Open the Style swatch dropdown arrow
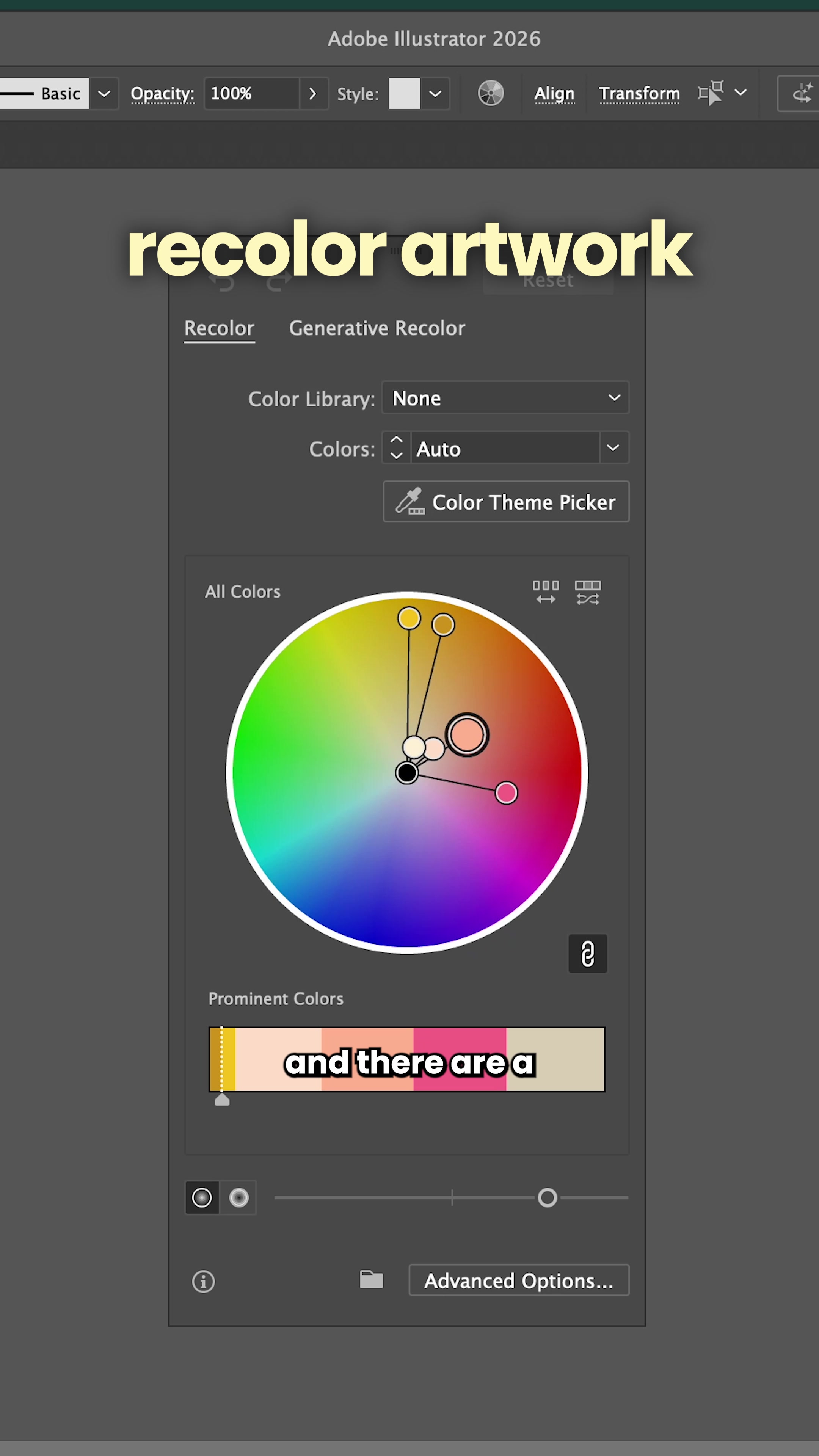 435,94
